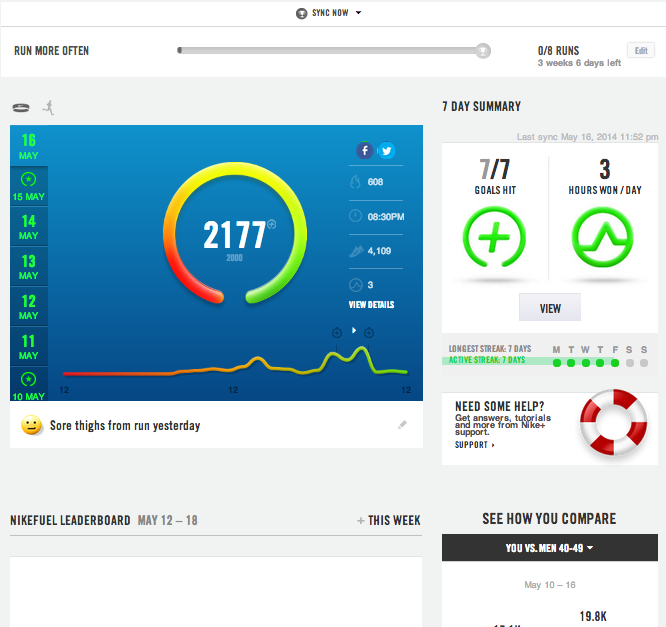Open the 15 May goal-star day
Image resolution: width=666 pixels, height=627 pixels.
click(29, 186)
